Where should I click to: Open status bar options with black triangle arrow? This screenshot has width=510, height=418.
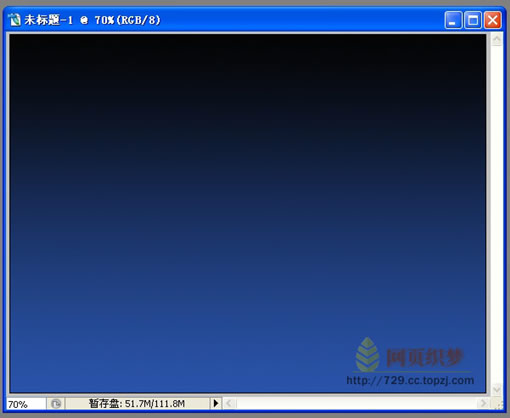point(216,403)
